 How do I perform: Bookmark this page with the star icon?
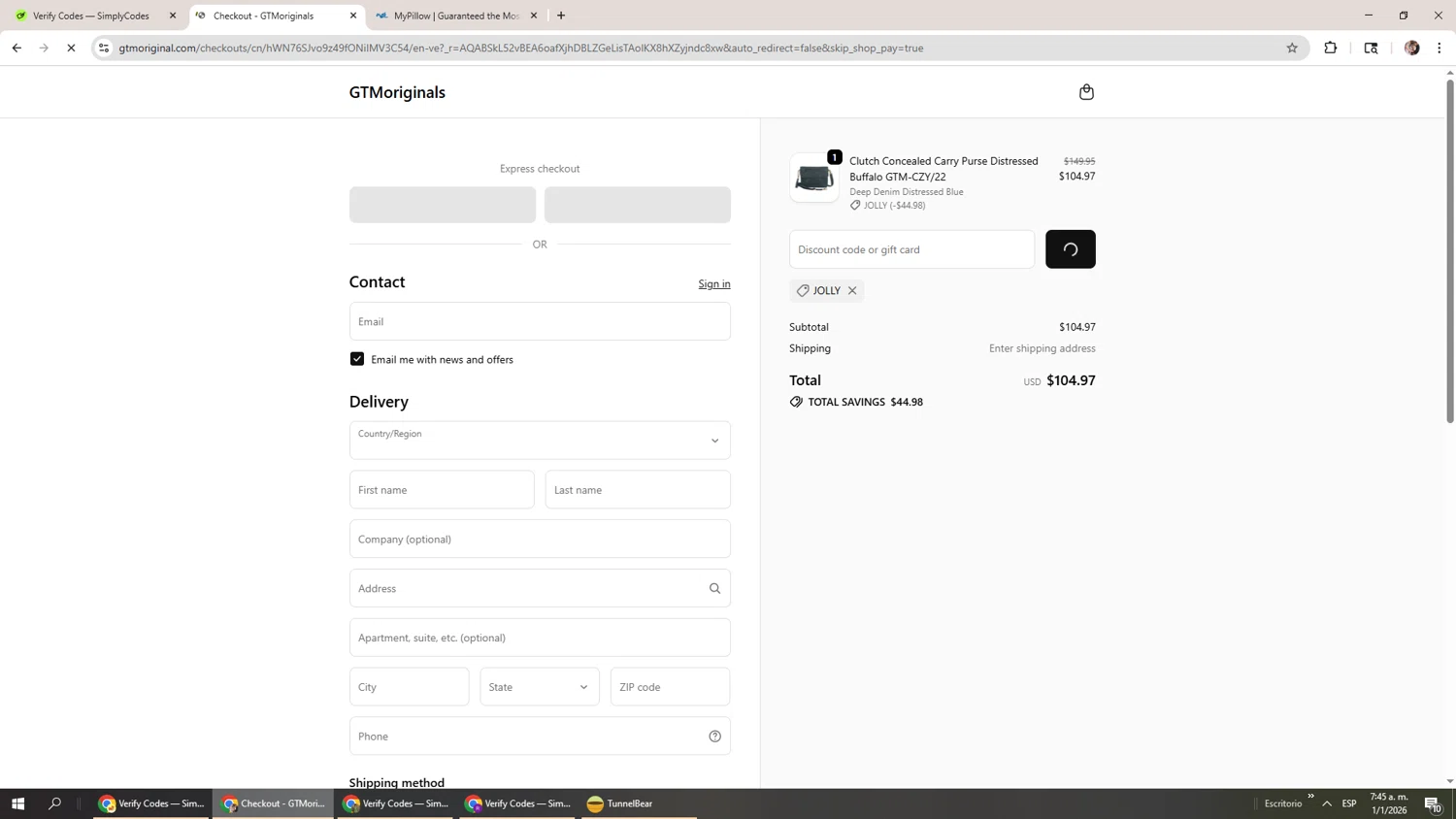1292,48
